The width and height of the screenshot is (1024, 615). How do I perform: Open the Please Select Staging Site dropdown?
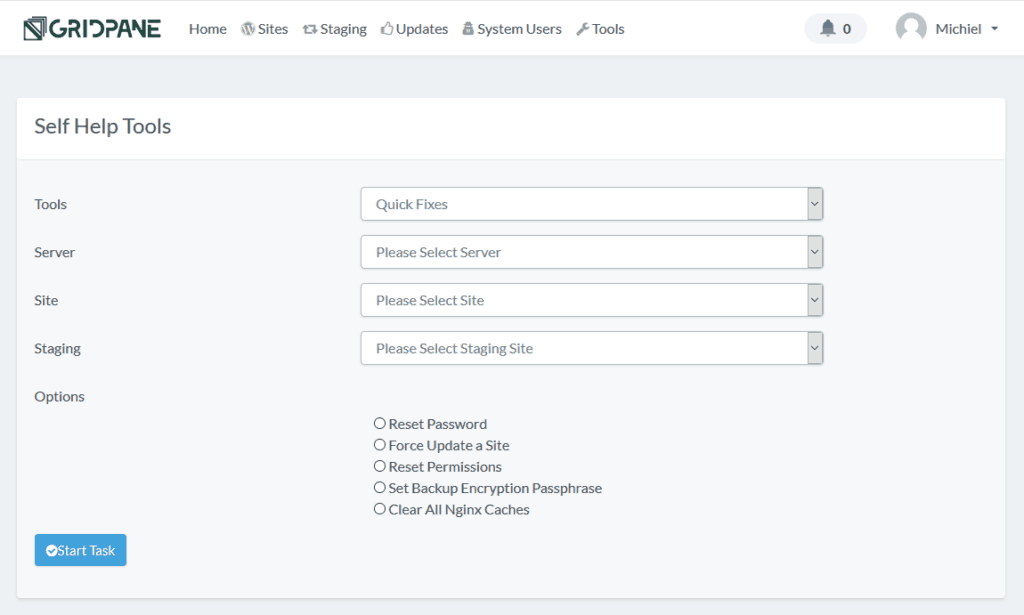click(x=592, y=348)
